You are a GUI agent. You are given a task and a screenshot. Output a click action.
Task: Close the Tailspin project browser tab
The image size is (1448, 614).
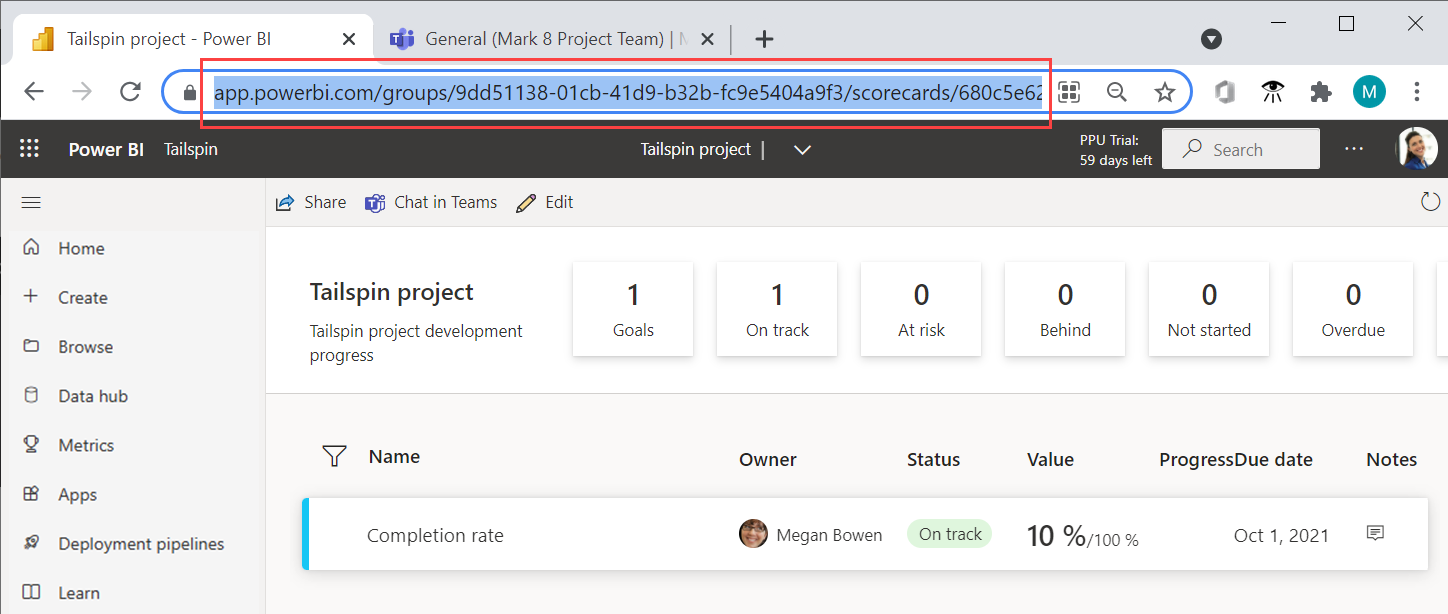pos(349,39)
